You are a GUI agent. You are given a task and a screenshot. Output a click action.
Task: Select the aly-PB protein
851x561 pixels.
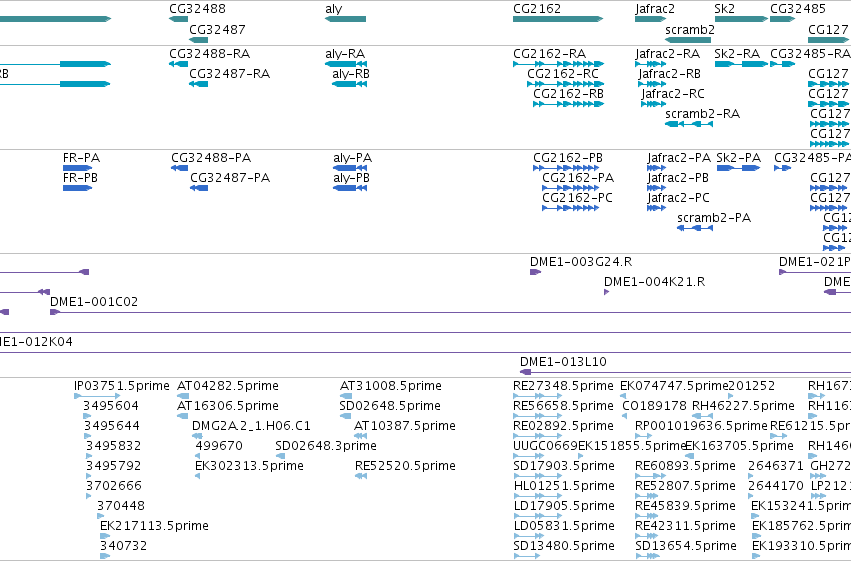pyautogui.click(x=350, y=188)
